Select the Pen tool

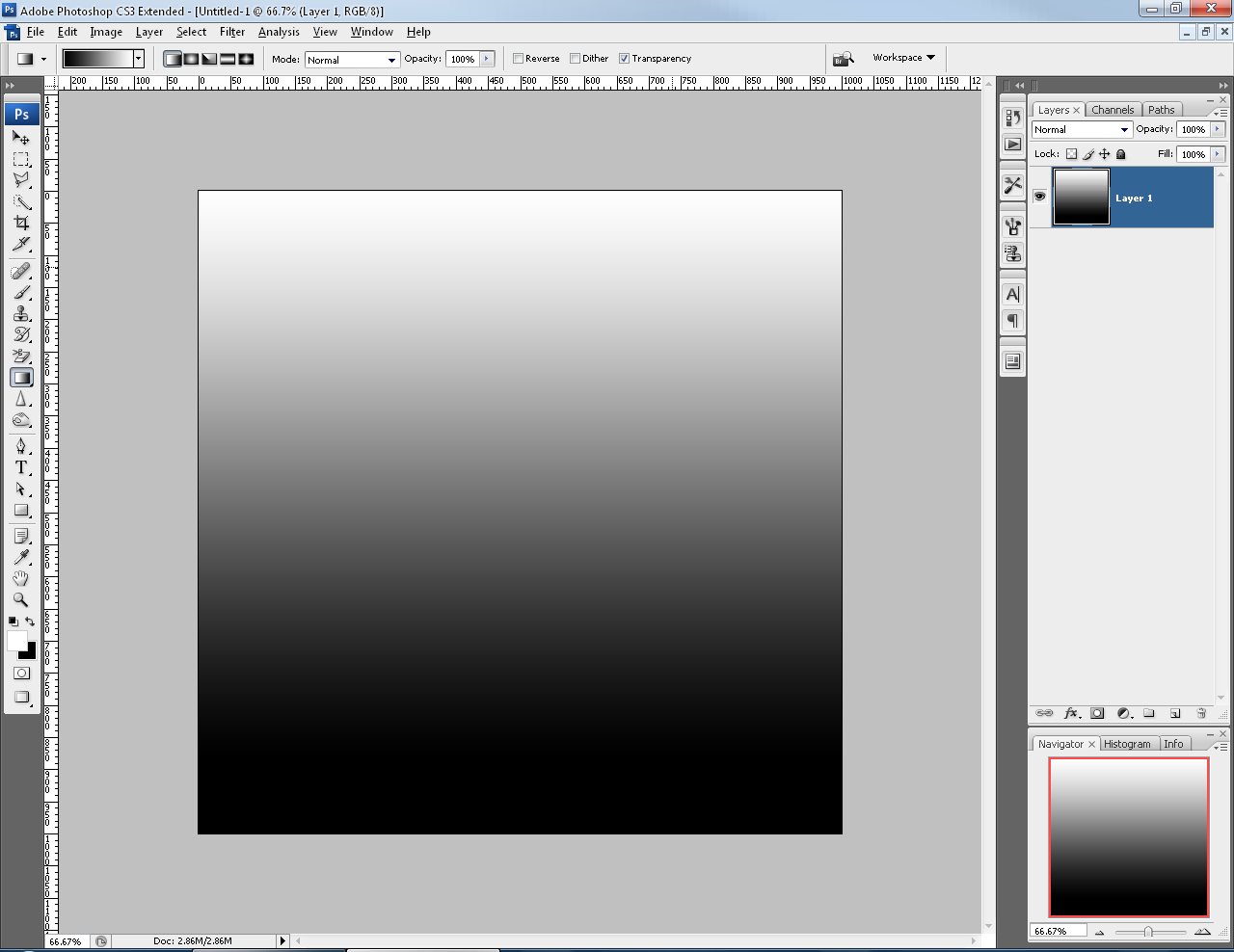21,446
